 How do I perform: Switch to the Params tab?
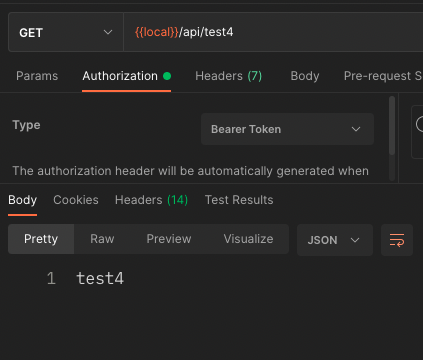click(37, 76)
